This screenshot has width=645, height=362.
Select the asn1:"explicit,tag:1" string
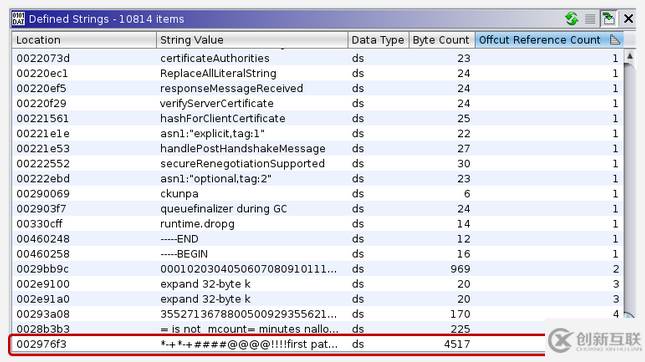coord(212,134)
